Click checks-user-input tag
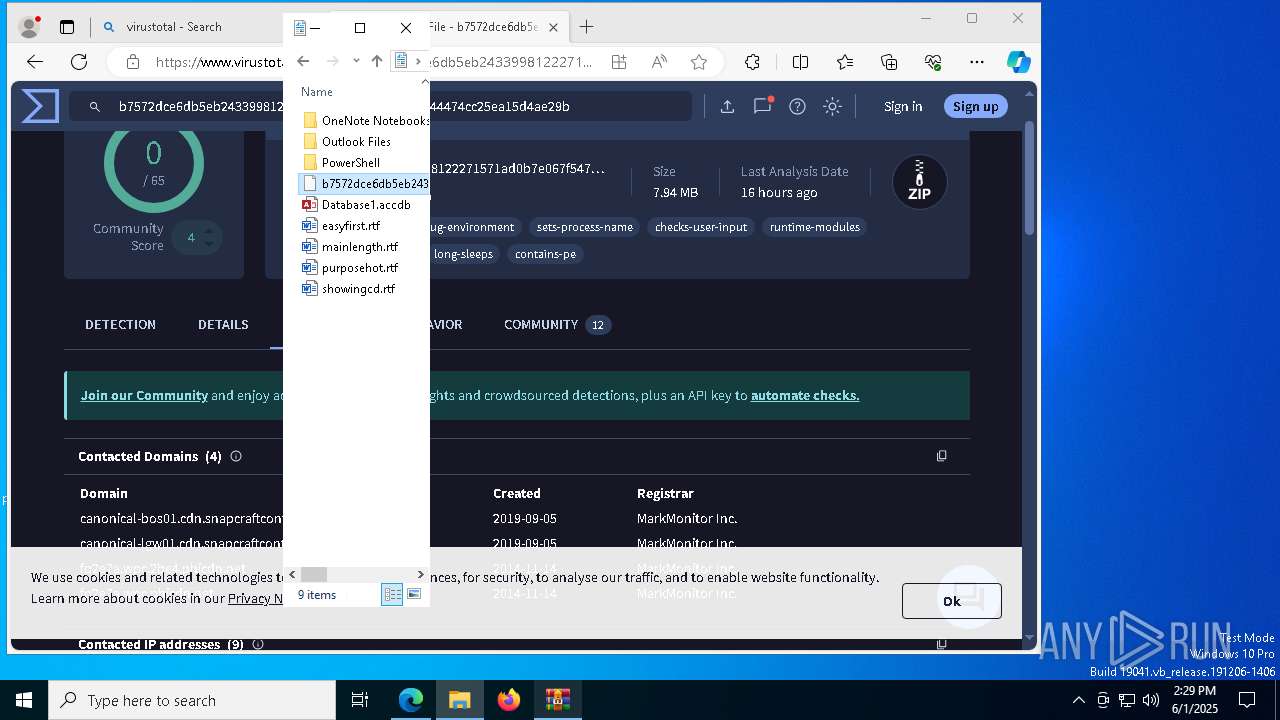Screen dimensions: 1280x720 pyautogui.click(x=700, y=227)
